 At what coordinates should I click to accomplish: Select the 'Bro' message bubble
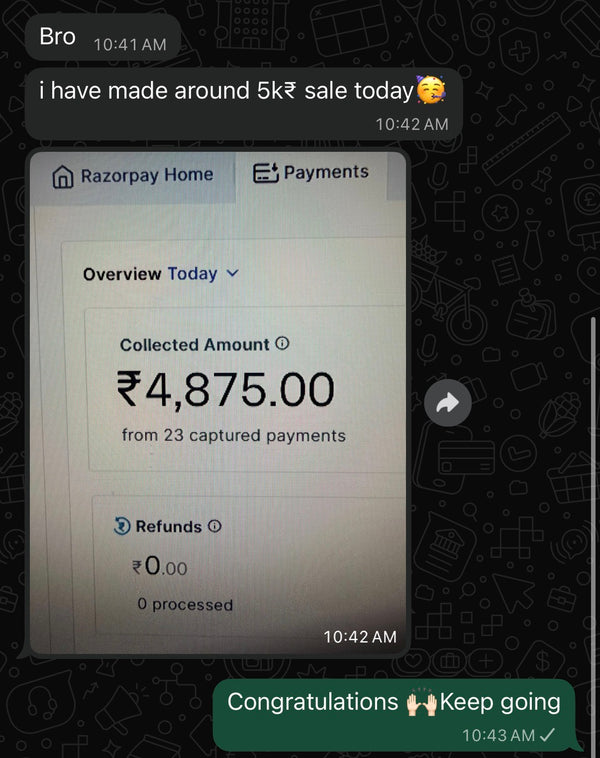(102, 38)
